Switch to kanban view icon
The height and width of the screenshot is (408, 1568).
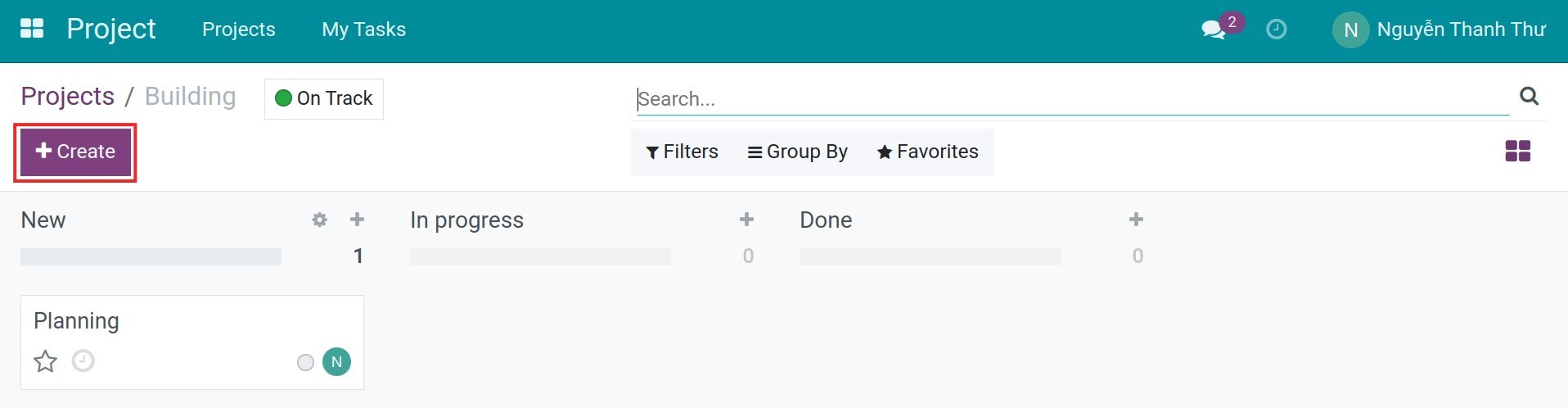pos(1517,152)
